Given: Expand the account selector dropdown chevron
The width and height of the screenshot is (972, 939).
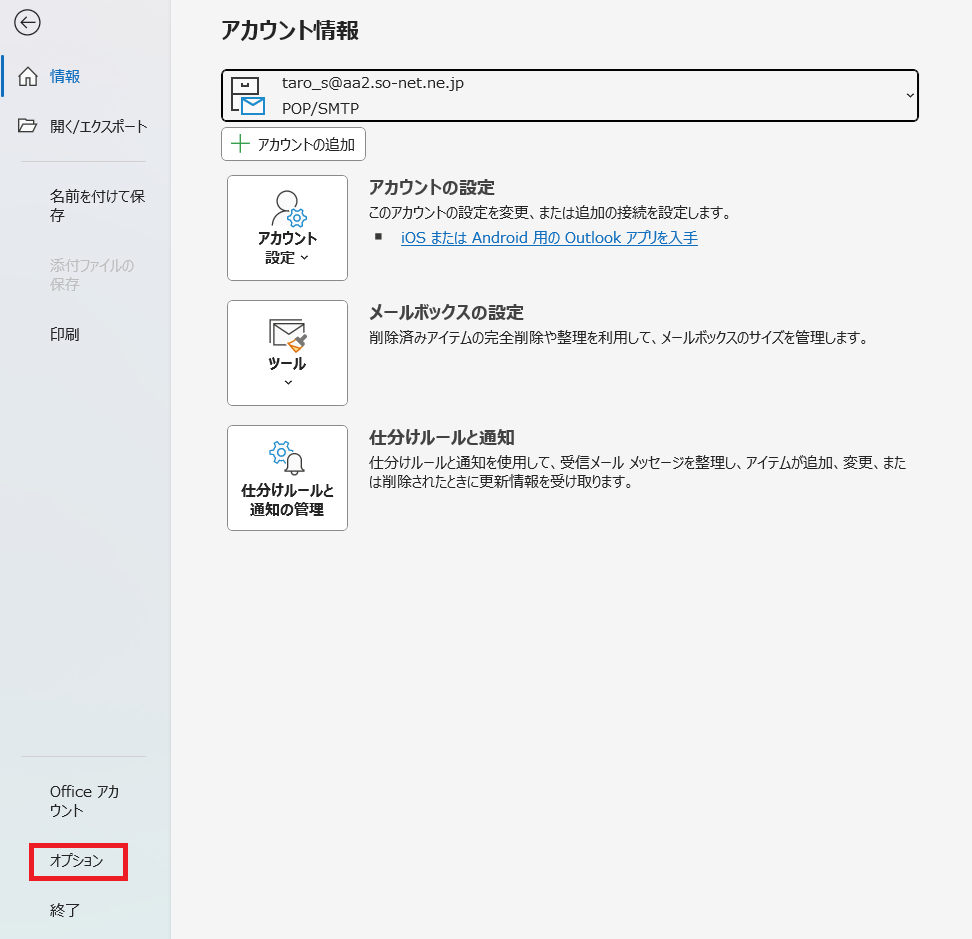Looking at the screenshot, I should point(909,95).
